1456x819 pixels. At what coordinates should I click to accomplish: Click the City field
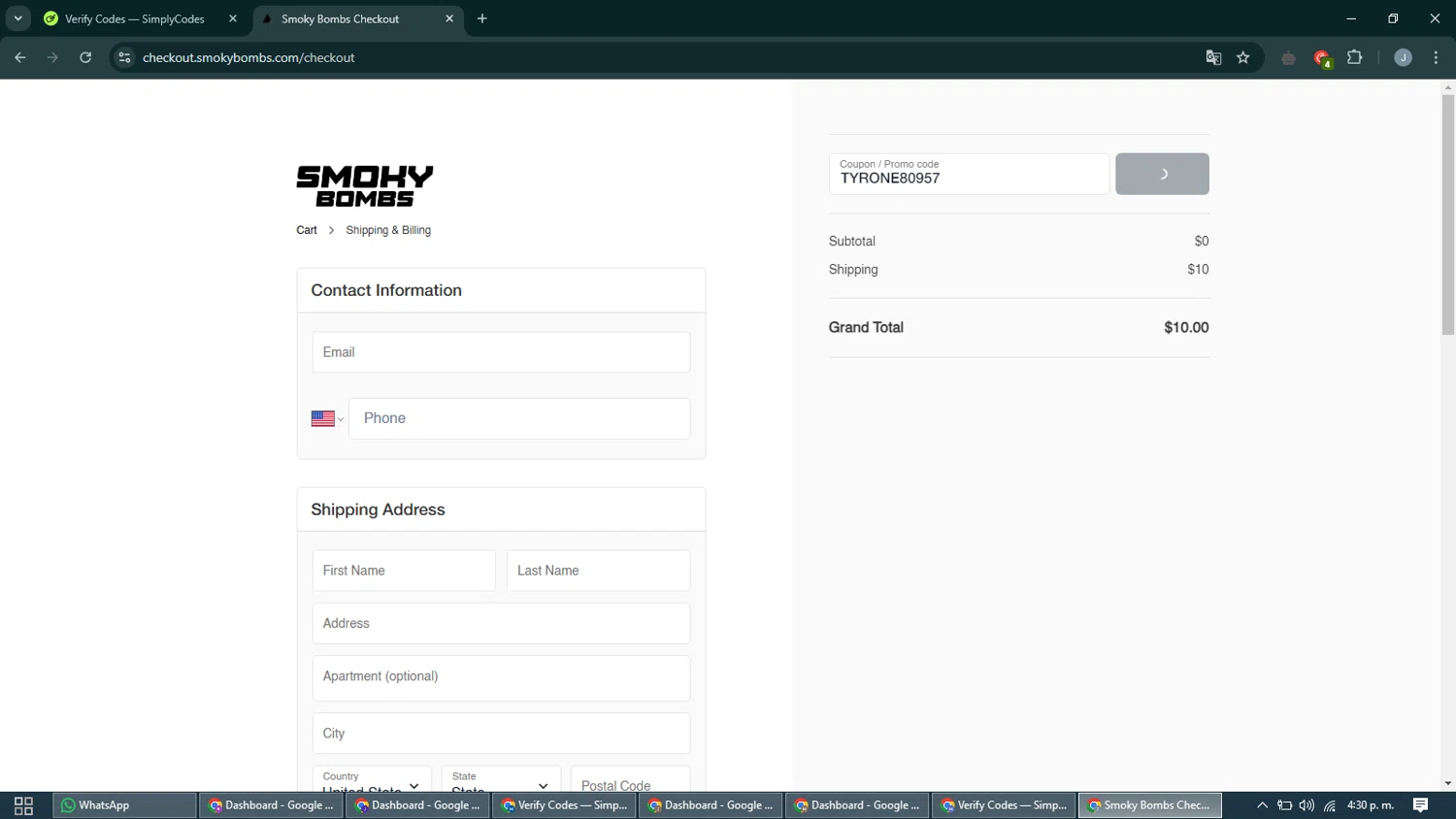(x=501, y=734)
